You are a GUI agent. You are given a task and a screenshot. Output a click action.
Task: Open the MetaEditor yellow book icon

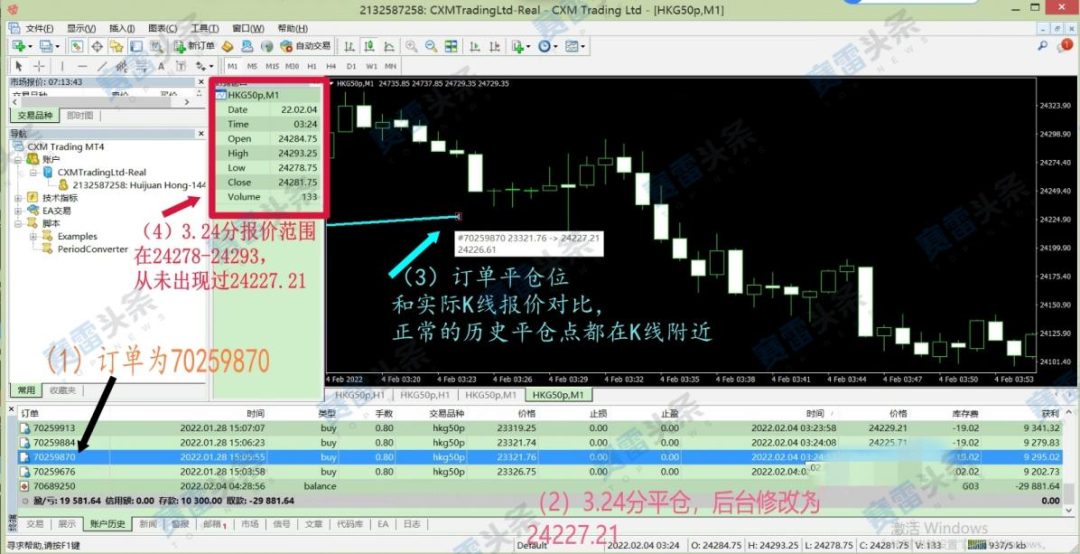click(227, 46)
